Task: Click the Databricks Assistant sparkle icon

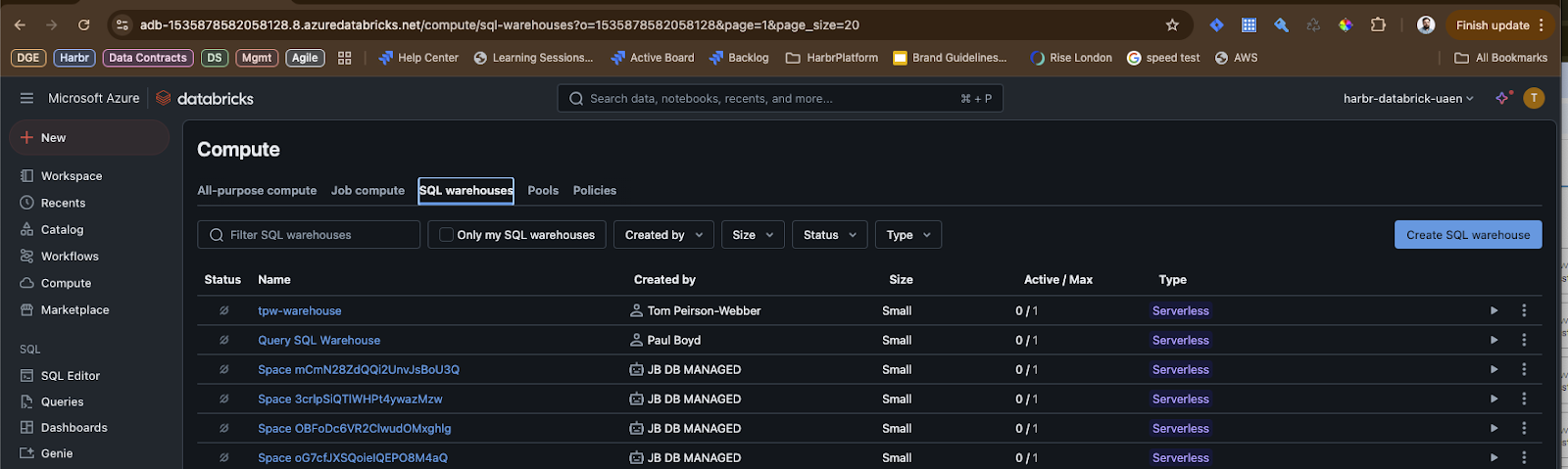Action: [1502, 98]
